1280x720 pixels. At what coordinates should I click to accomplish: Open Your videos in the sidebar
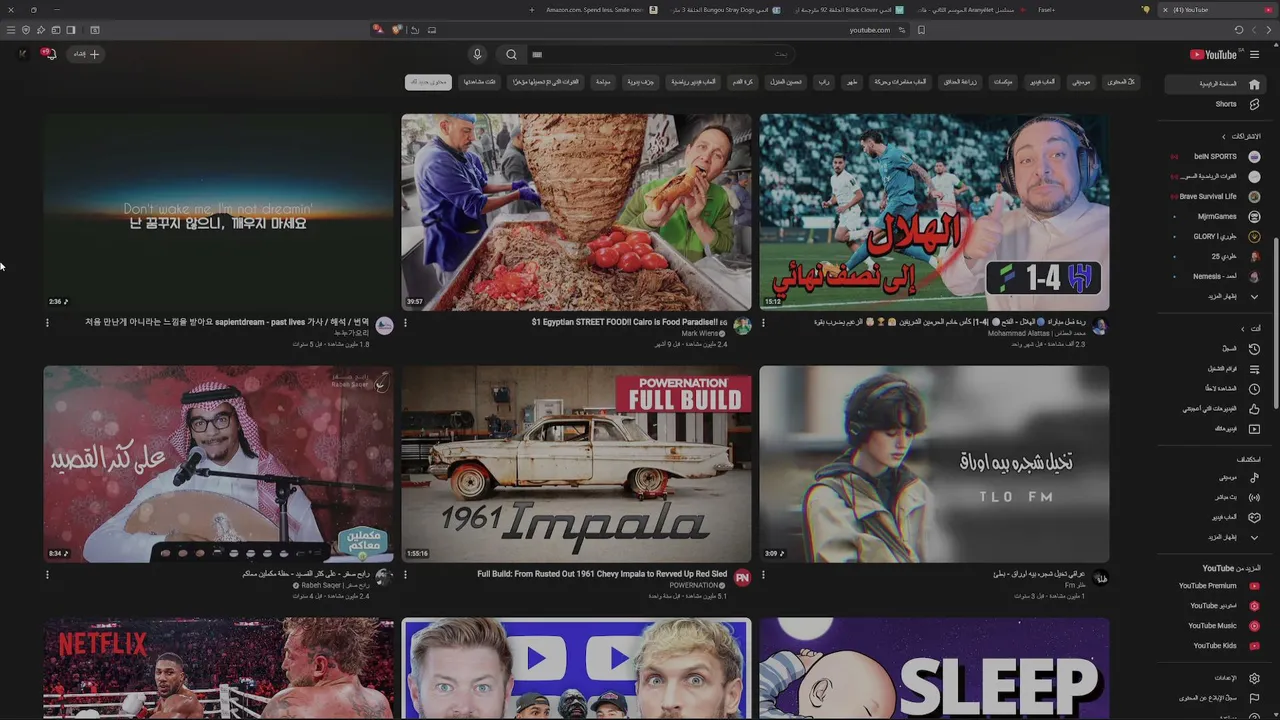(x=1216, y=429)
